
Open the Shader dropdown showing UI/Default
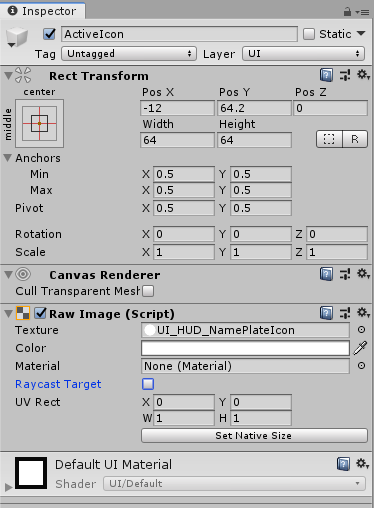coord(234,483)
